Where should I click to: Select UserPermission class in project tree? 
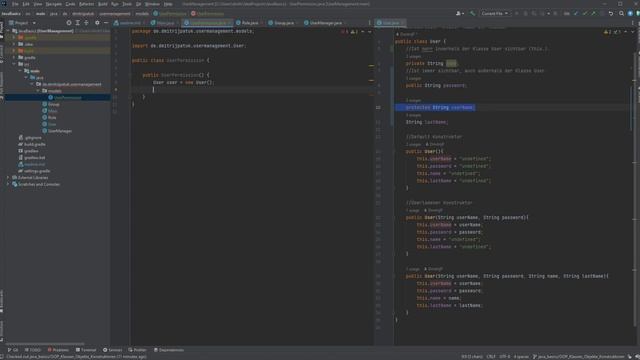tap(64, 98)
